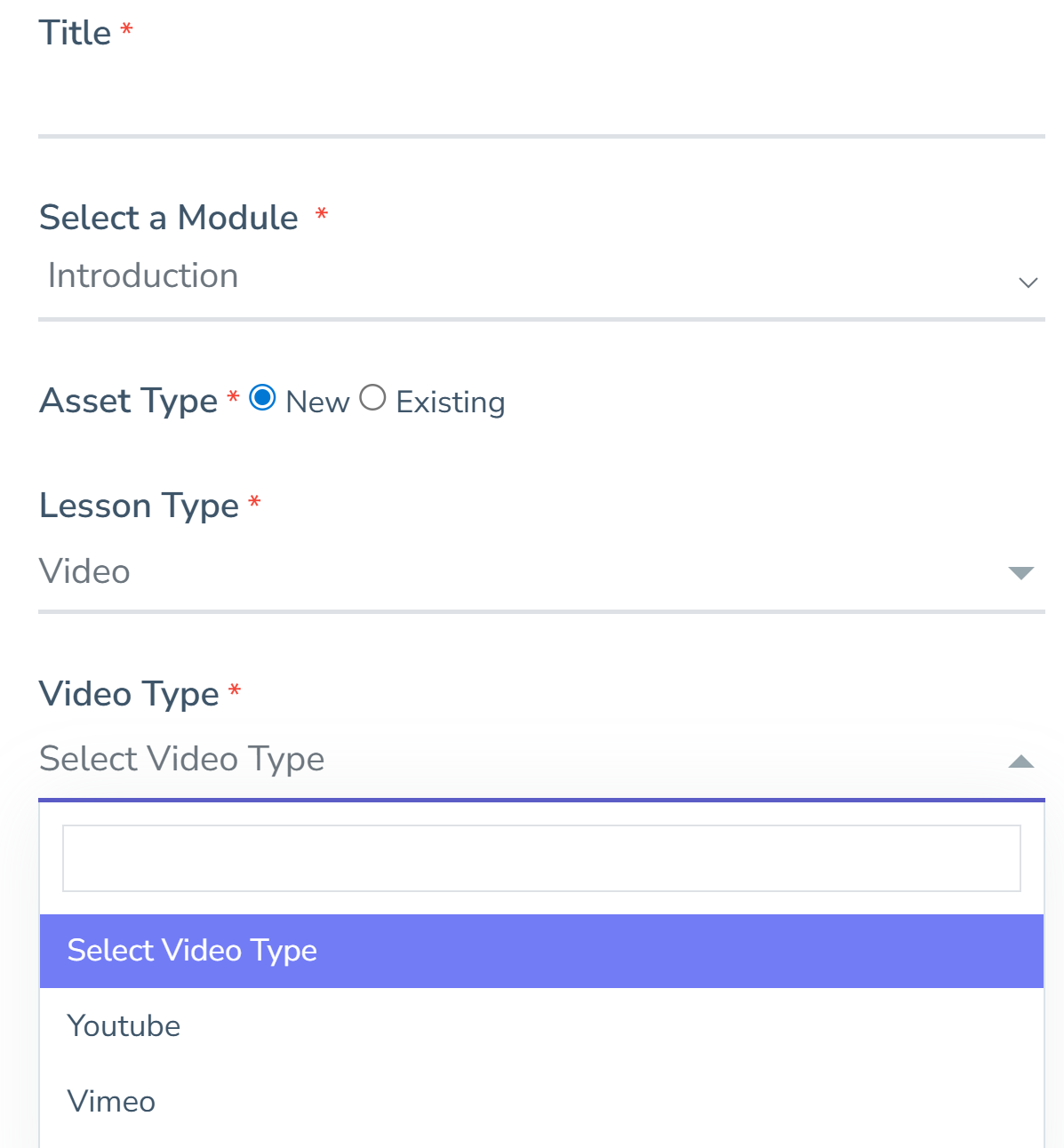Click the Select a Module chevron icon
The width and height of the screenshot is (1064, 1148).
point(1028,283)
